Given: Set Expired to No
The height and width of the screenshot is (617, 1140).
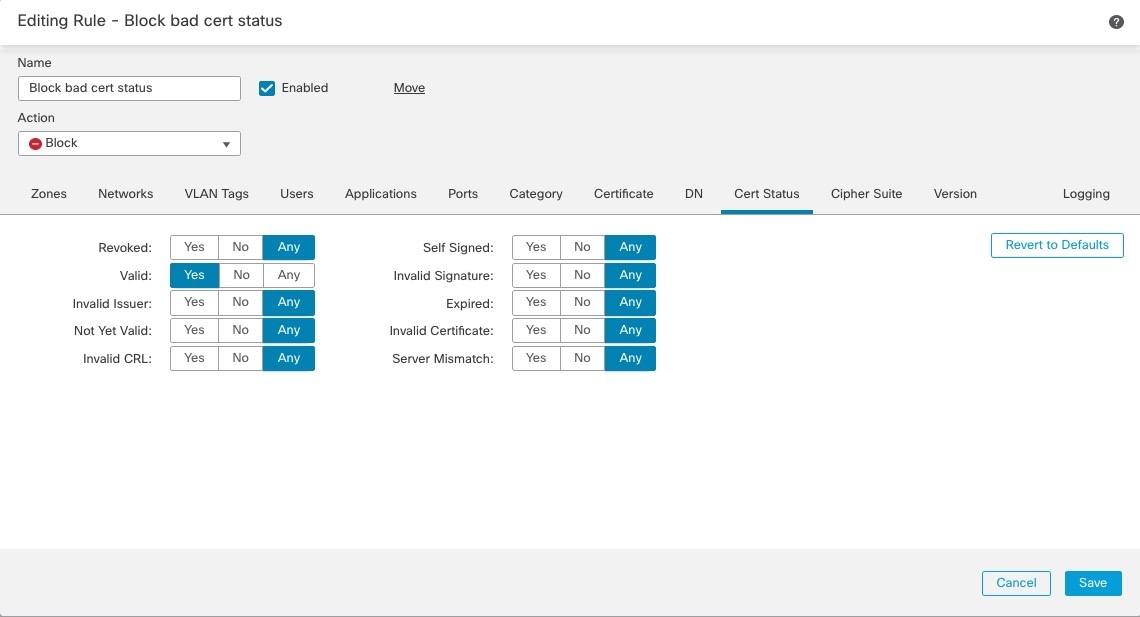Looking at the screenshot, I should (x=582, y=302).
